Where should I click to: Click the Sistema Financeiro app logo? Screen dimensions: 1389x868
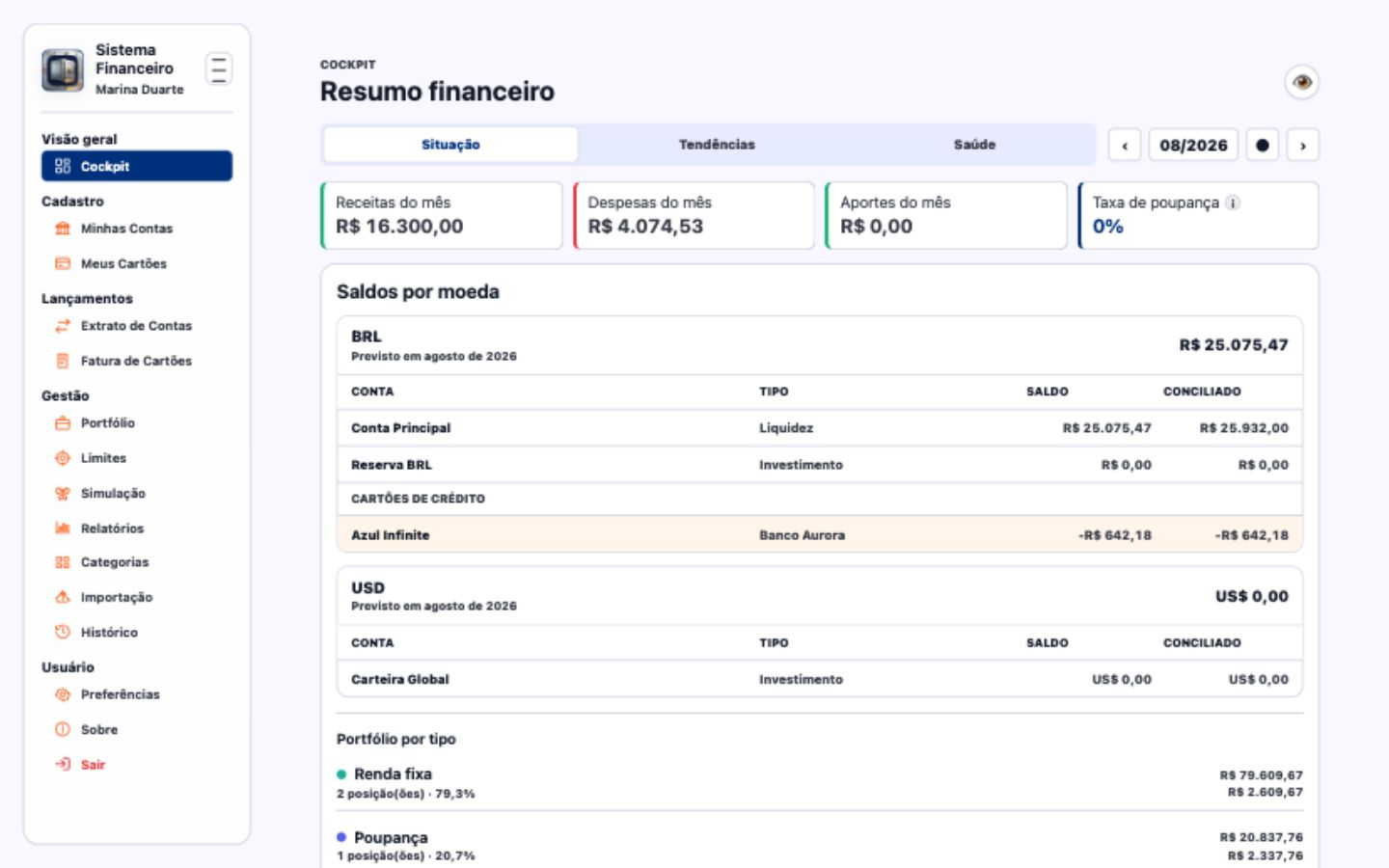click(63, 70)
